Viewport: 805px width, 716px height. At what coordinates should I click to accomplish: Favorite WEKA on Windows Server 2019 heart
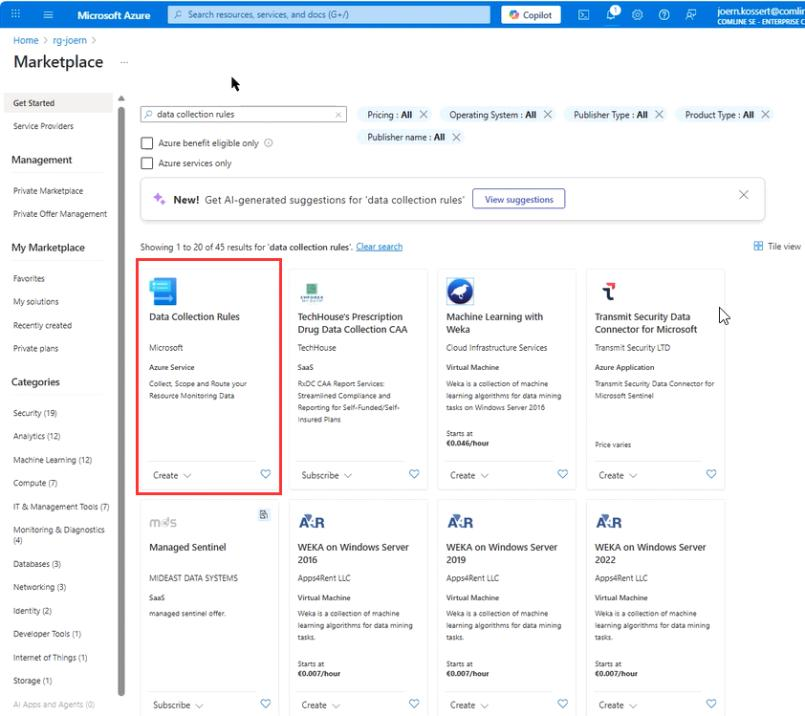click(x=563, y=704)
